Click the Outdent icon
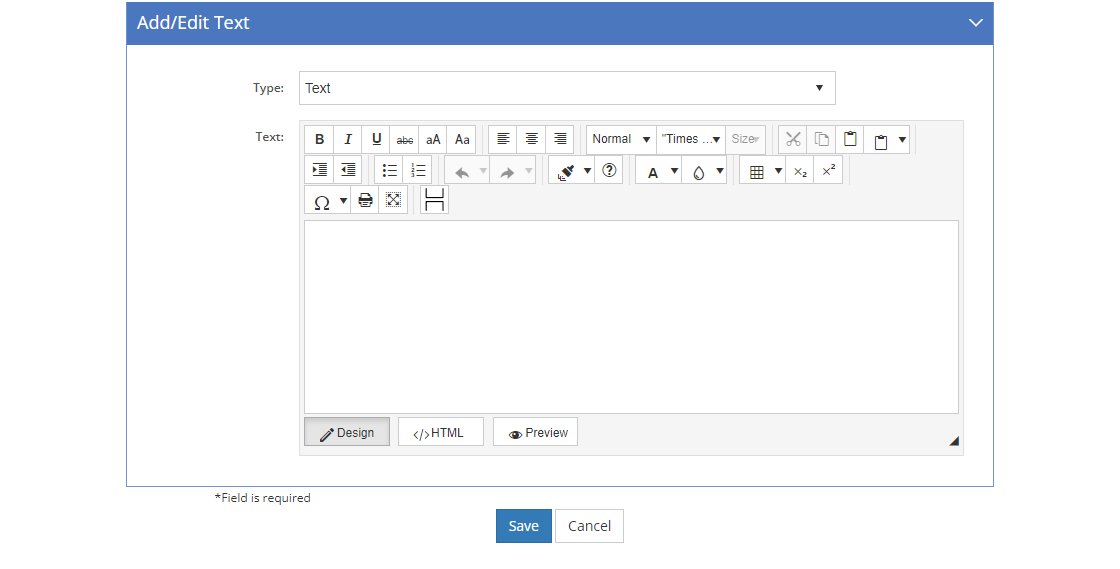Screen dimensions: 1120x569 click(x=348, y=171)
